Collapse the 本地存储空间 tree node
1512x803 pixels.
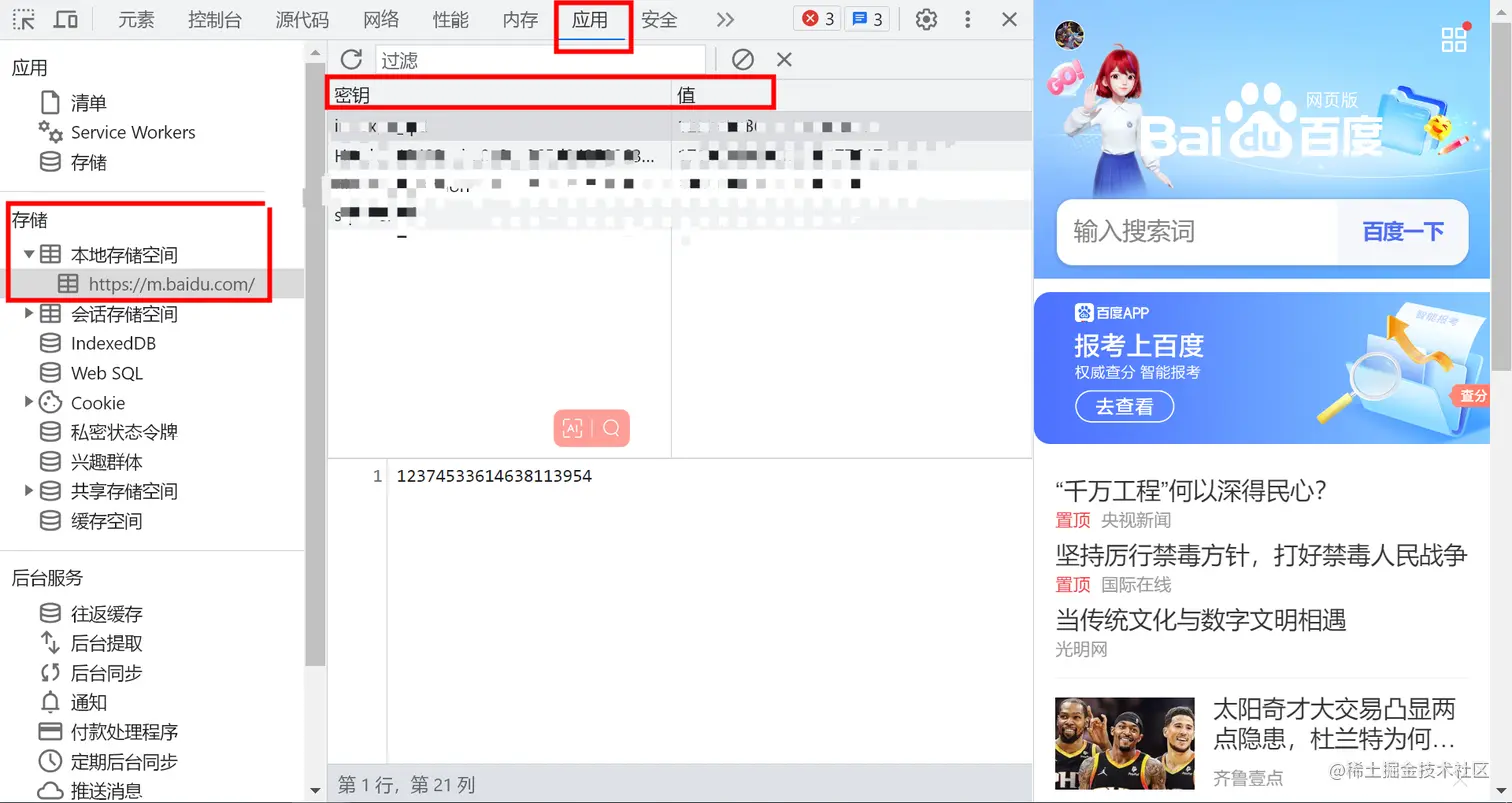tap(29, 255)
